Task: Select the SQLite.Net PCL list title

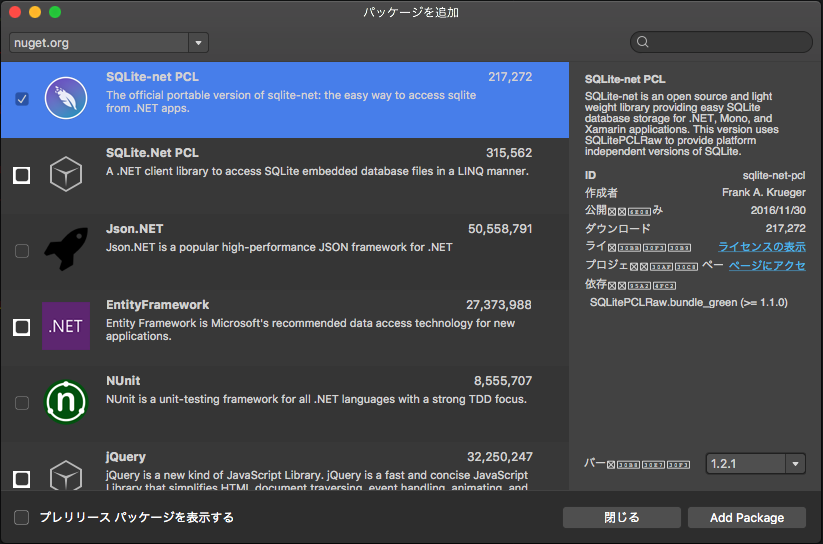Action: [152, 153]
